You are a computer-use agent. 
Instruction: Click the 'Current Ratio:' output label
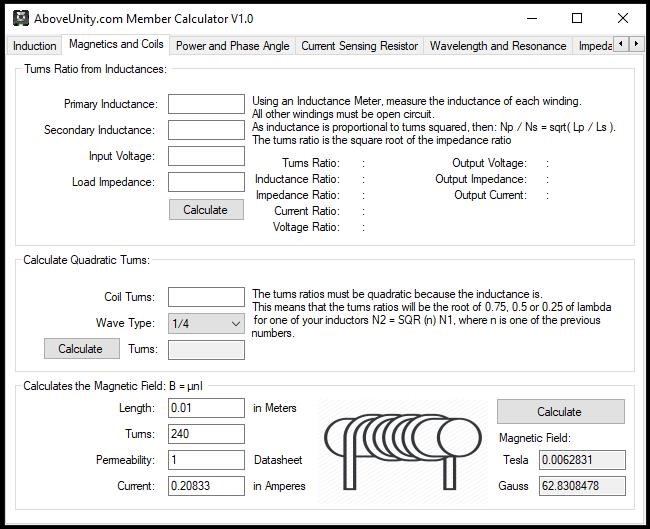coord(307,211)
